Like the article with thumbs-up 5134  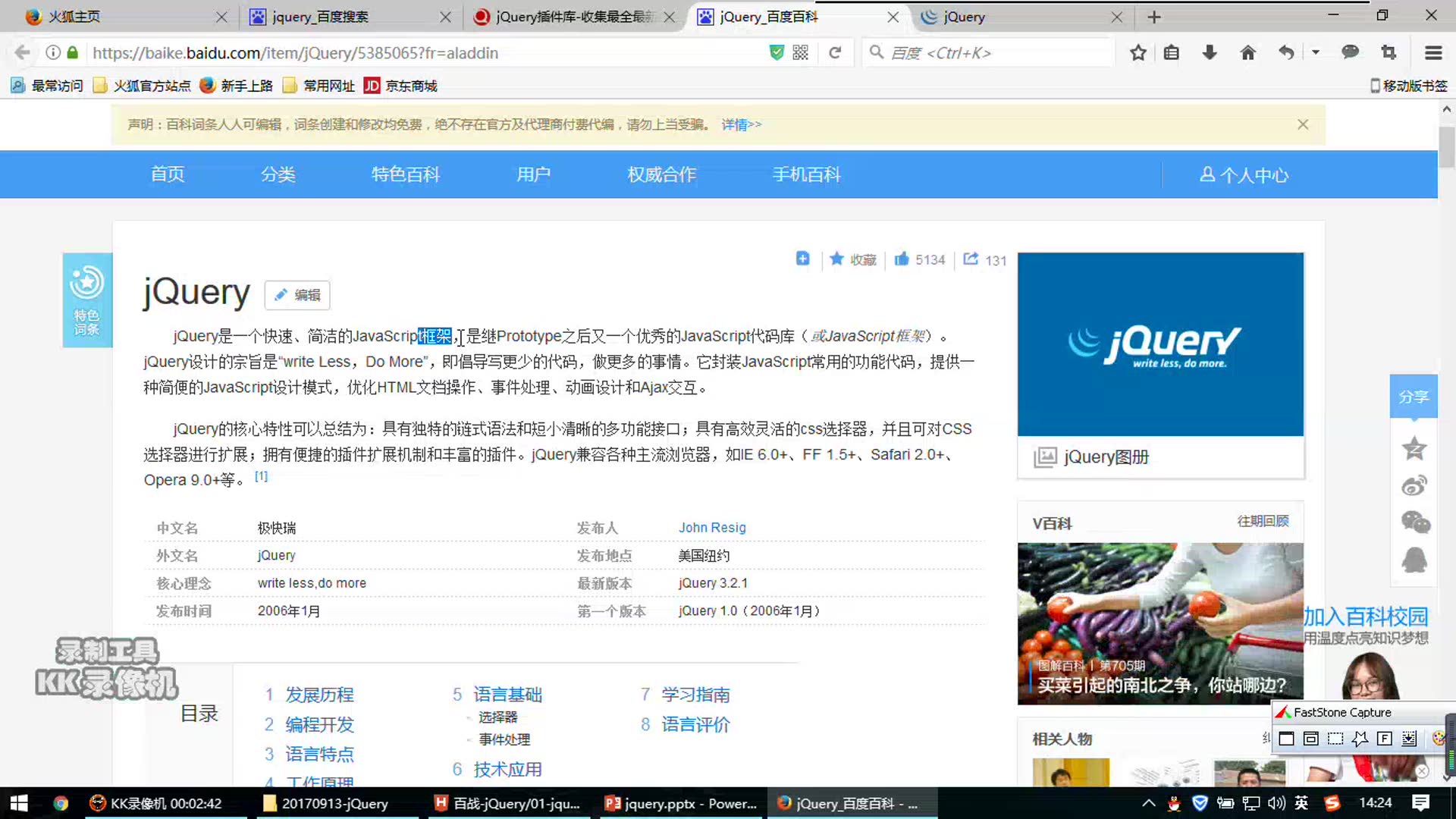pyautogui.click(x=919, y=259)
